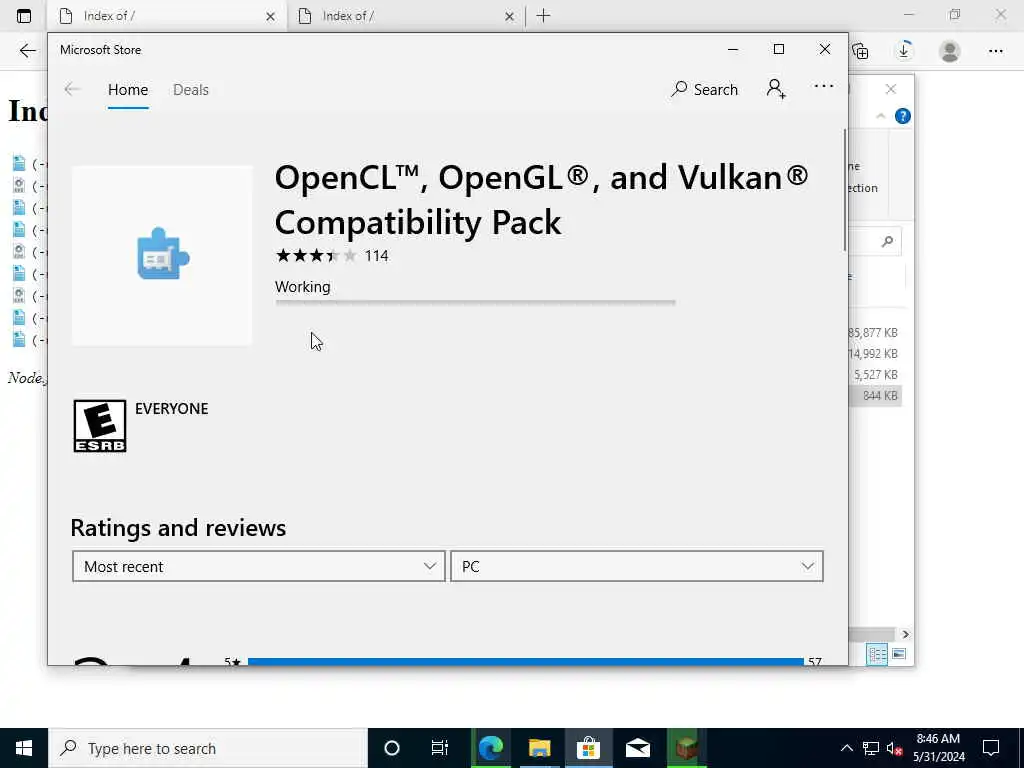The image size is (1024, 768).
Task: Open Search in Microsoft Store
Action: (x=704, y=89)
